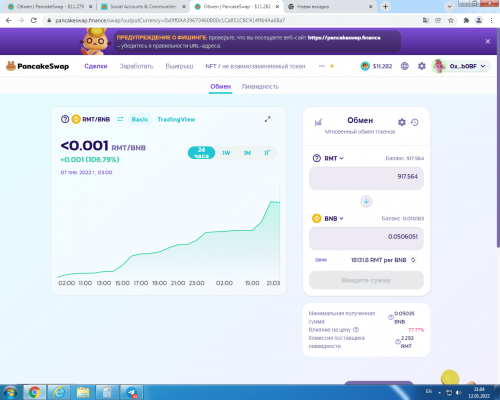Switch to Новая вкладка browser tab
The image size is (500, 400).
330,7
